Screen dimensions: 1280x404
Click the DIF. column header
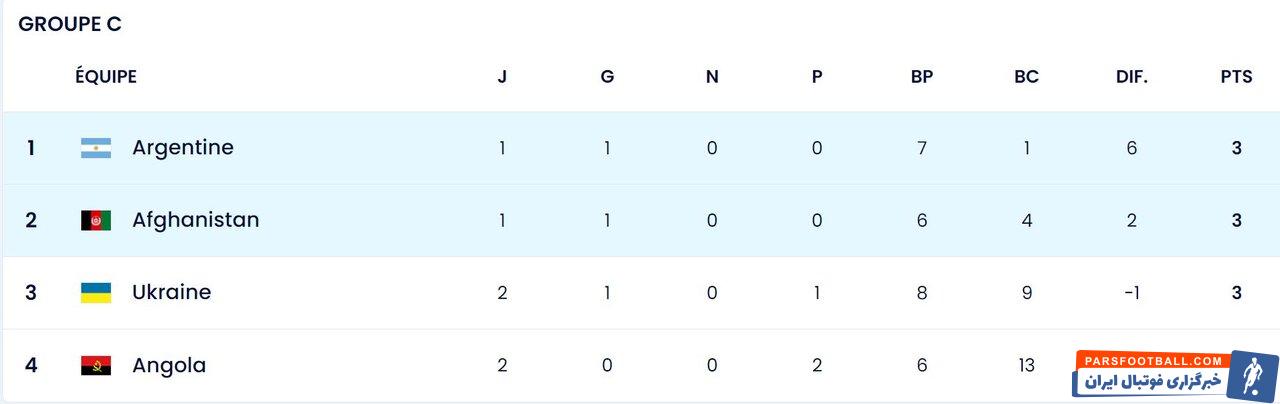(1132, 77)
